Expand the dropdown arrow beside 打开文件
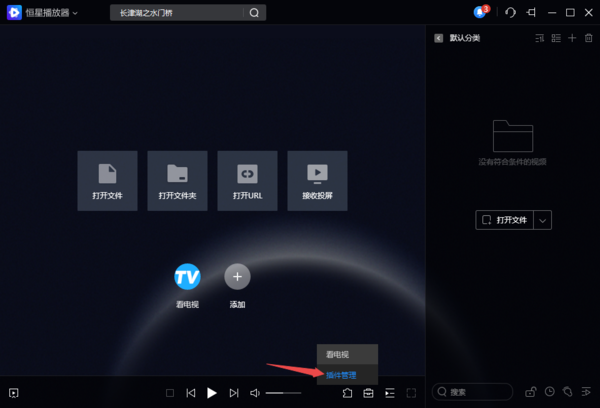Screen dimensions: 600x408 point(543,220)
